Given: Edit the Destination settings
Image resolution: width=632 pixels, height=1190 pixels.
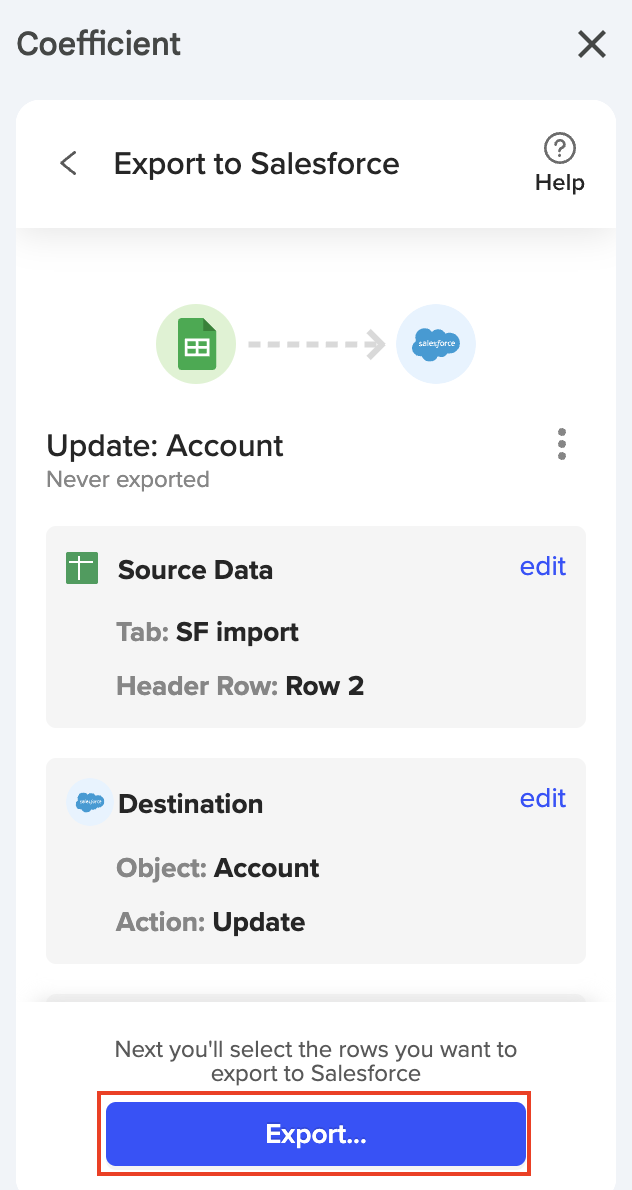Looking at the screenshot, I should point(543,798).
